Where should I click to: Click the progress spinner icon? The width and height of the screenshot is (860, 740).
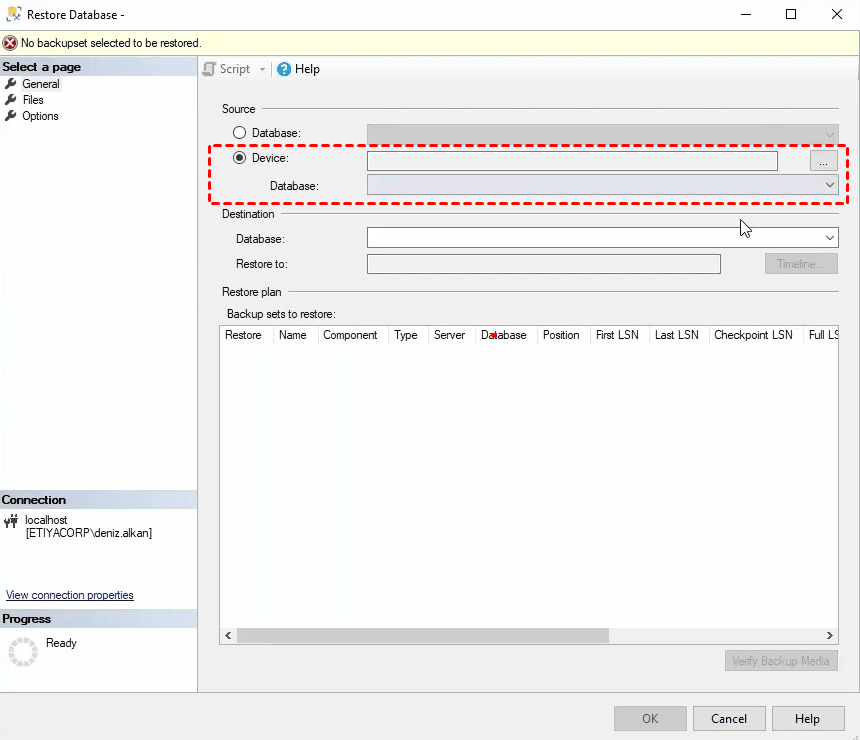pos(23,652)
